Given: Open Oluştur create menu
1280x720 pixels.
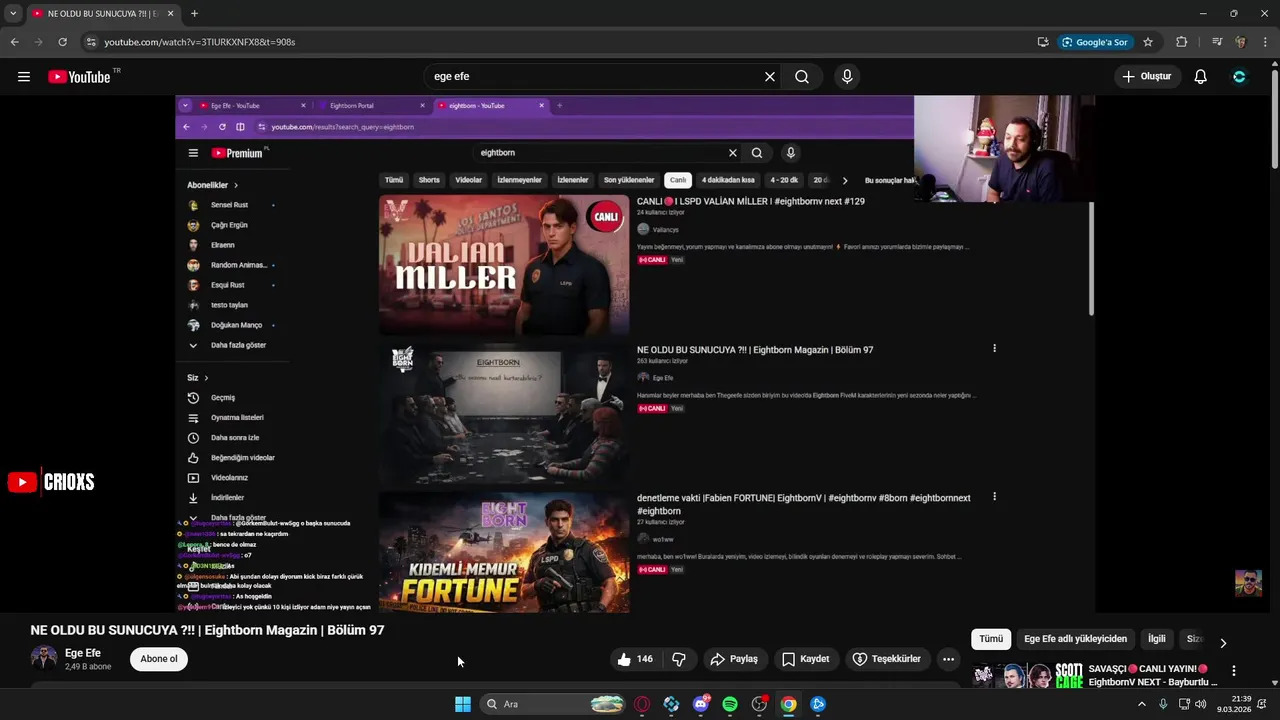Looking at the screenshot, I should [1147, 77].
